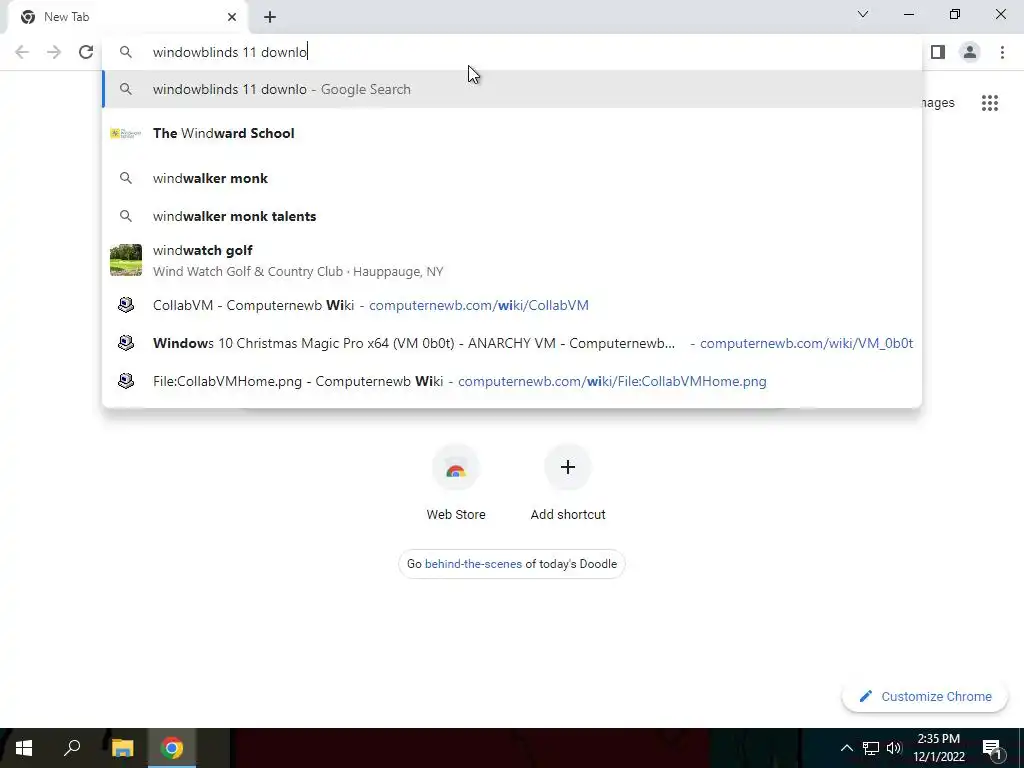Select the windwatch golf suggestion
The height and width of the screenshot is (768, 1024).
click(x=512, y=261)
